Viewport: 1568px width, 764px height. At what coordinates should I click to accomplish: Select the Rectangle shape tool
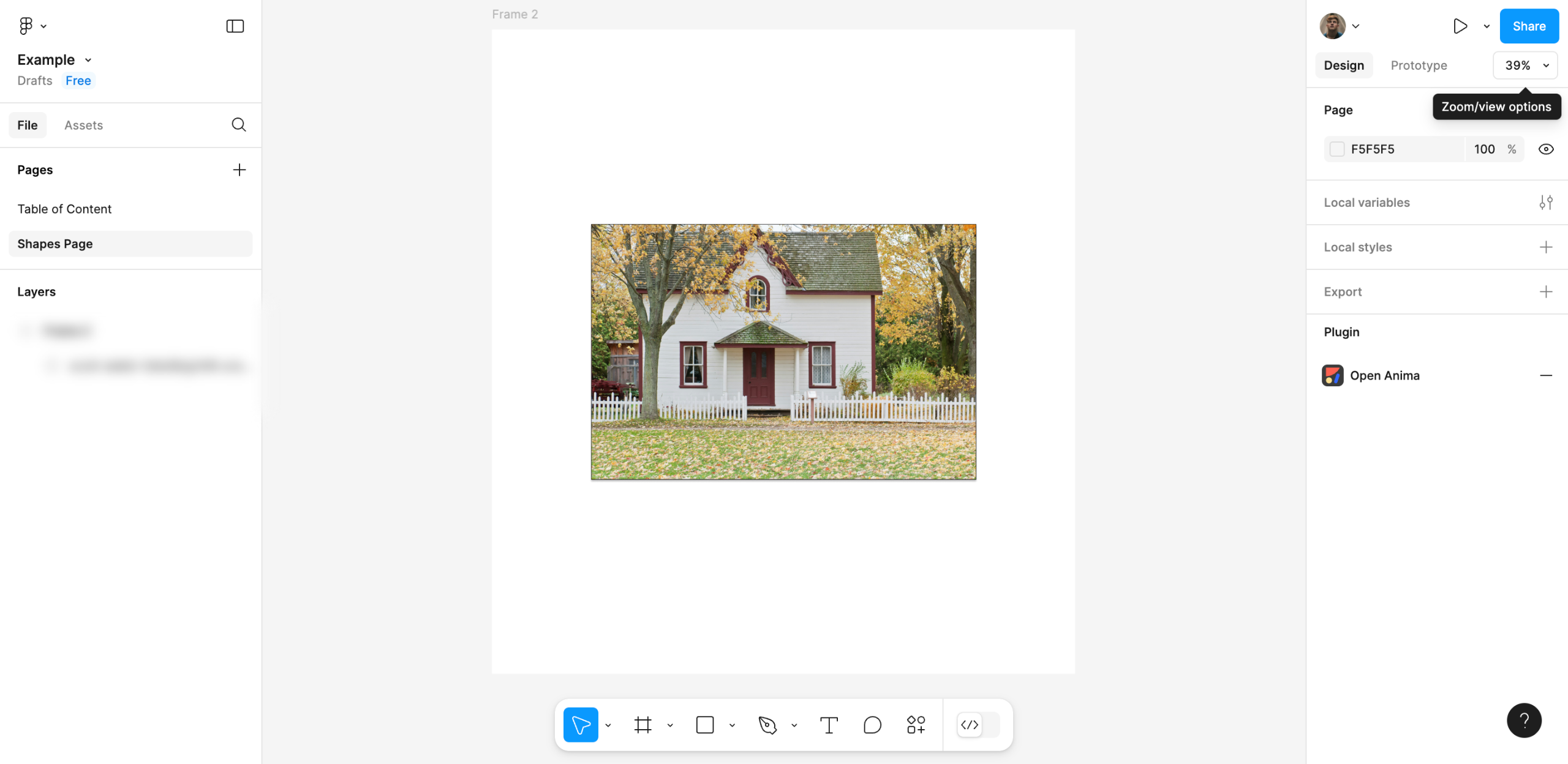pyautogui.click(x=705, y=725)
